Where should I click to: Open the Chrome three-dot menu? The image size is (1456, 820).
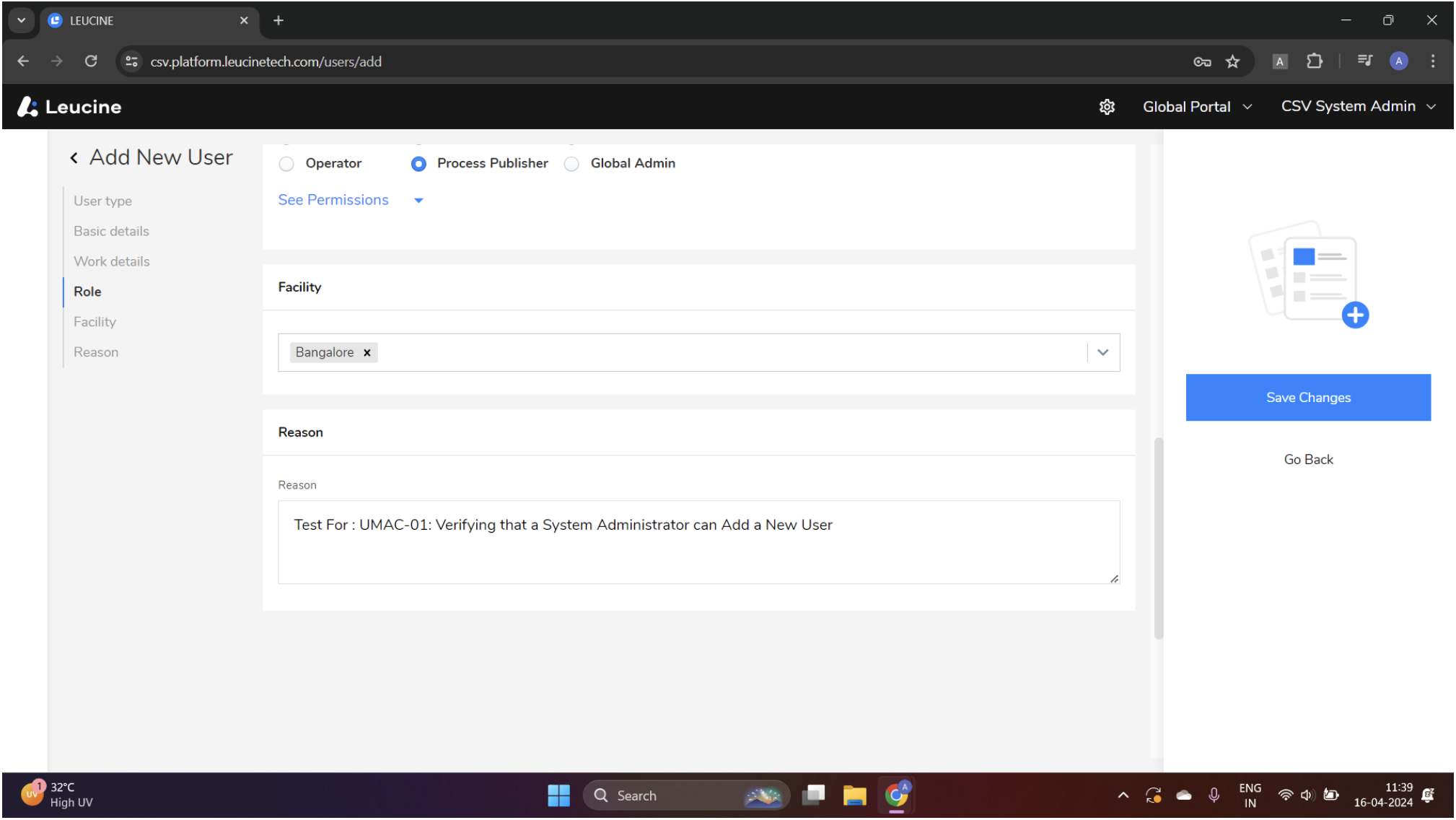[1433, 61]
